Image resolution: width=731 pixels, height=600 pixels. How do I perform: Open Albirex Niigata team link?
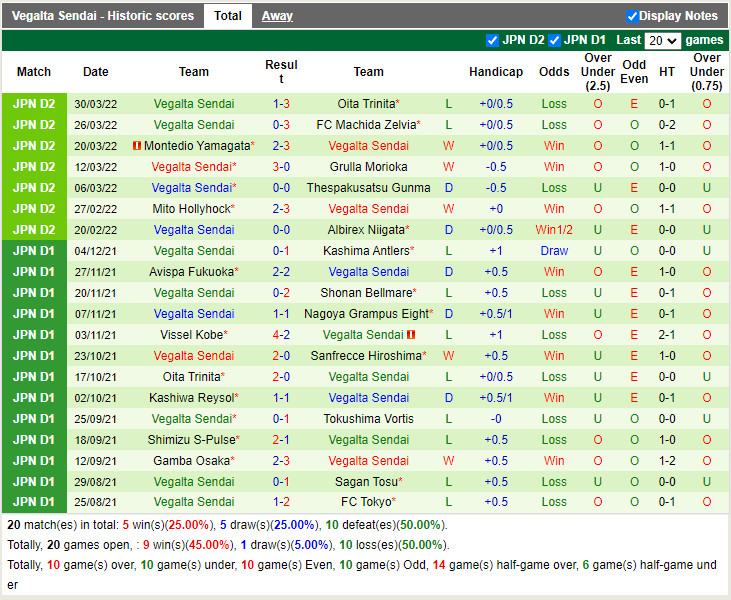pyautogui.click(x=368, y=230)
